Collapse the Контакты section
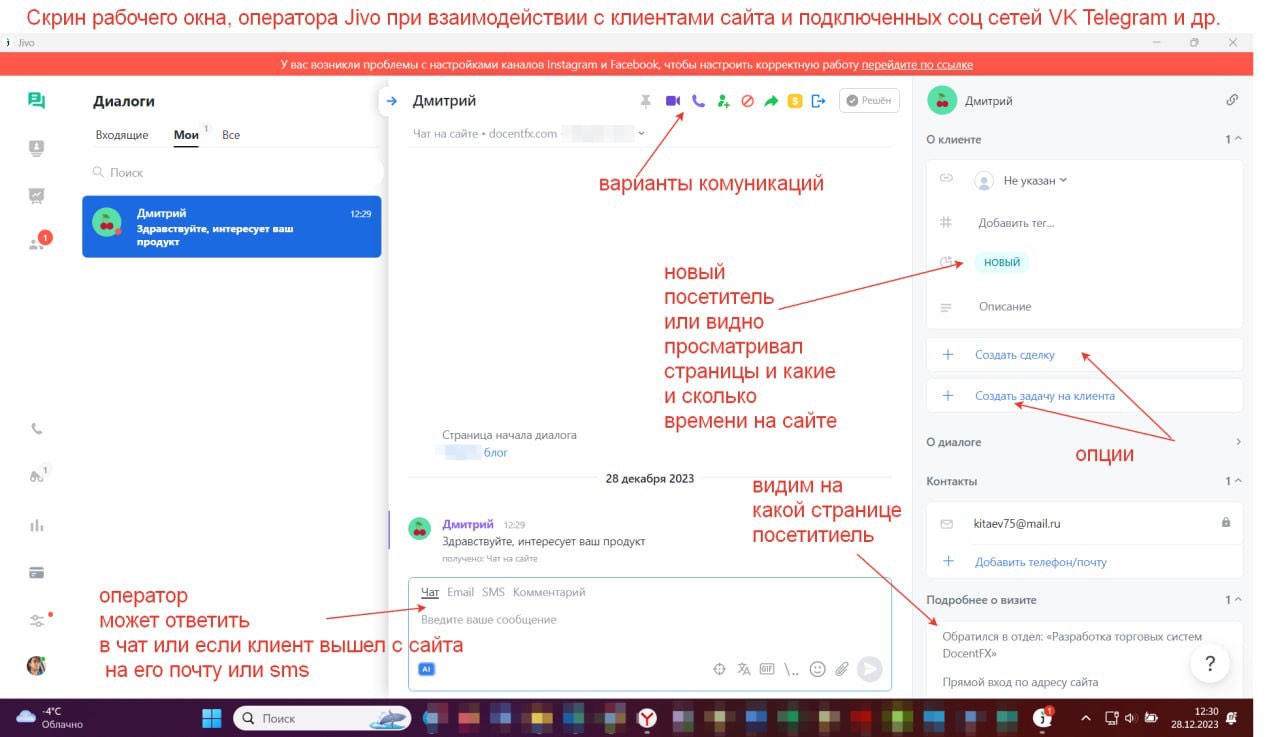The image size is (1280, 737). click(x=1238, y=481)
